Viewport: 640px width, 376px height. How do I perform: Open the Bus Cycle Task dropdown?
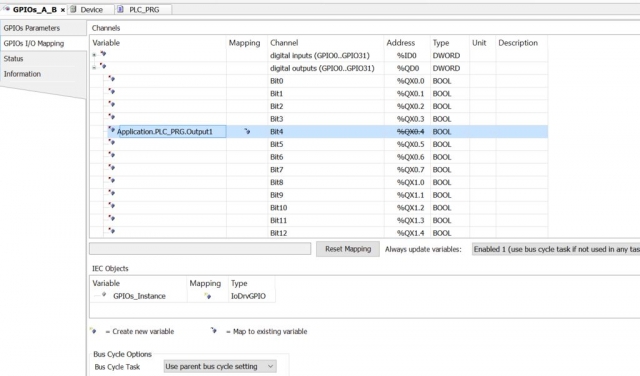(x=220, y=367)
